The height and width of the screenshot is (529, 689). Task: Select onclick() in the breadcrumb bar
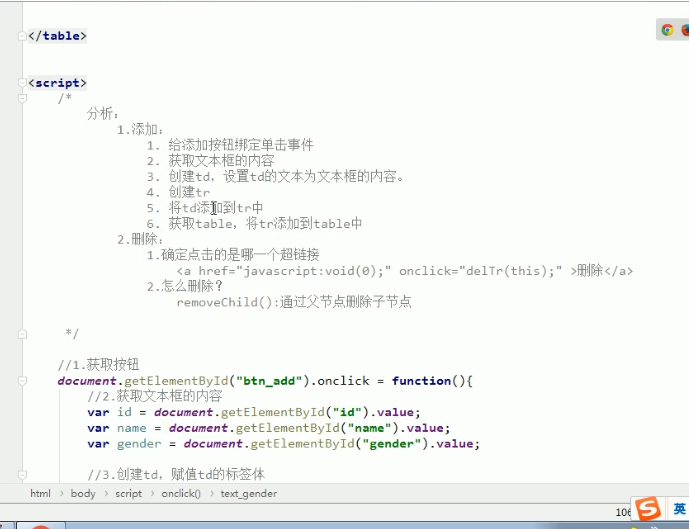[181, 493]
